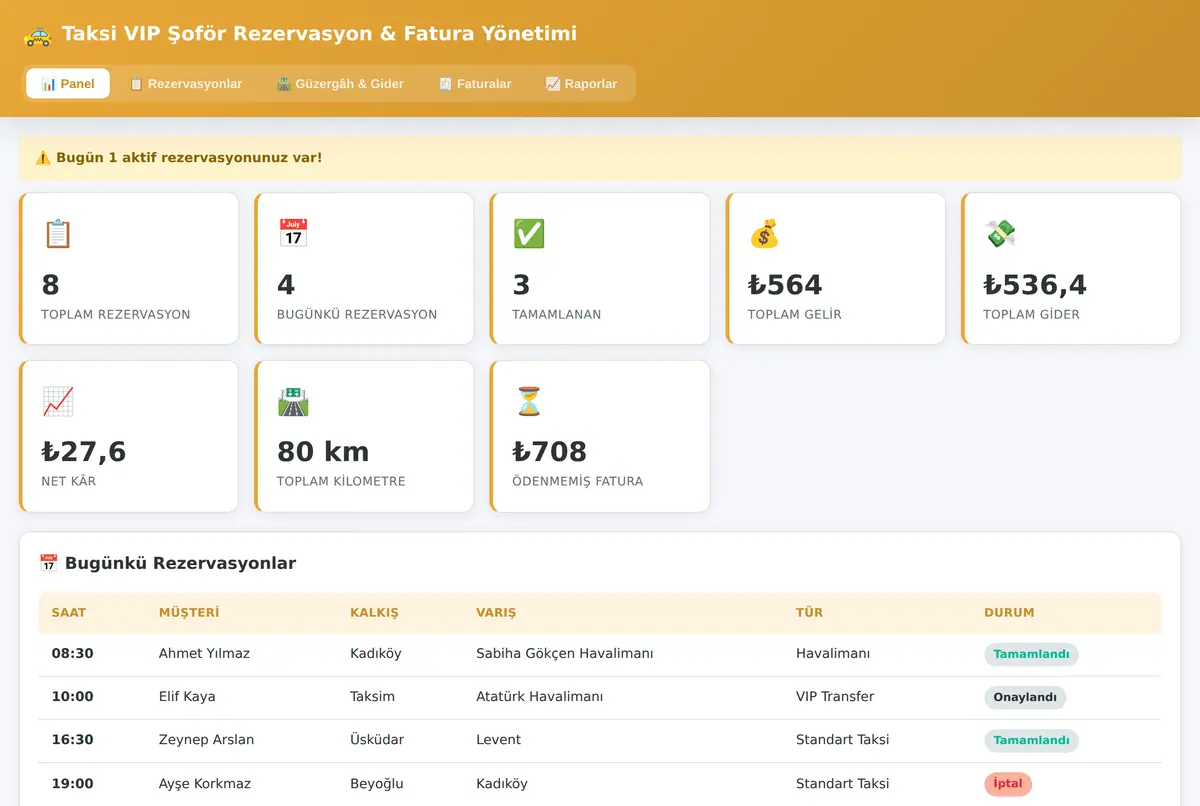Click the warning icon in the alert banner
This screenshot has height=806, width=1200.
43,158
